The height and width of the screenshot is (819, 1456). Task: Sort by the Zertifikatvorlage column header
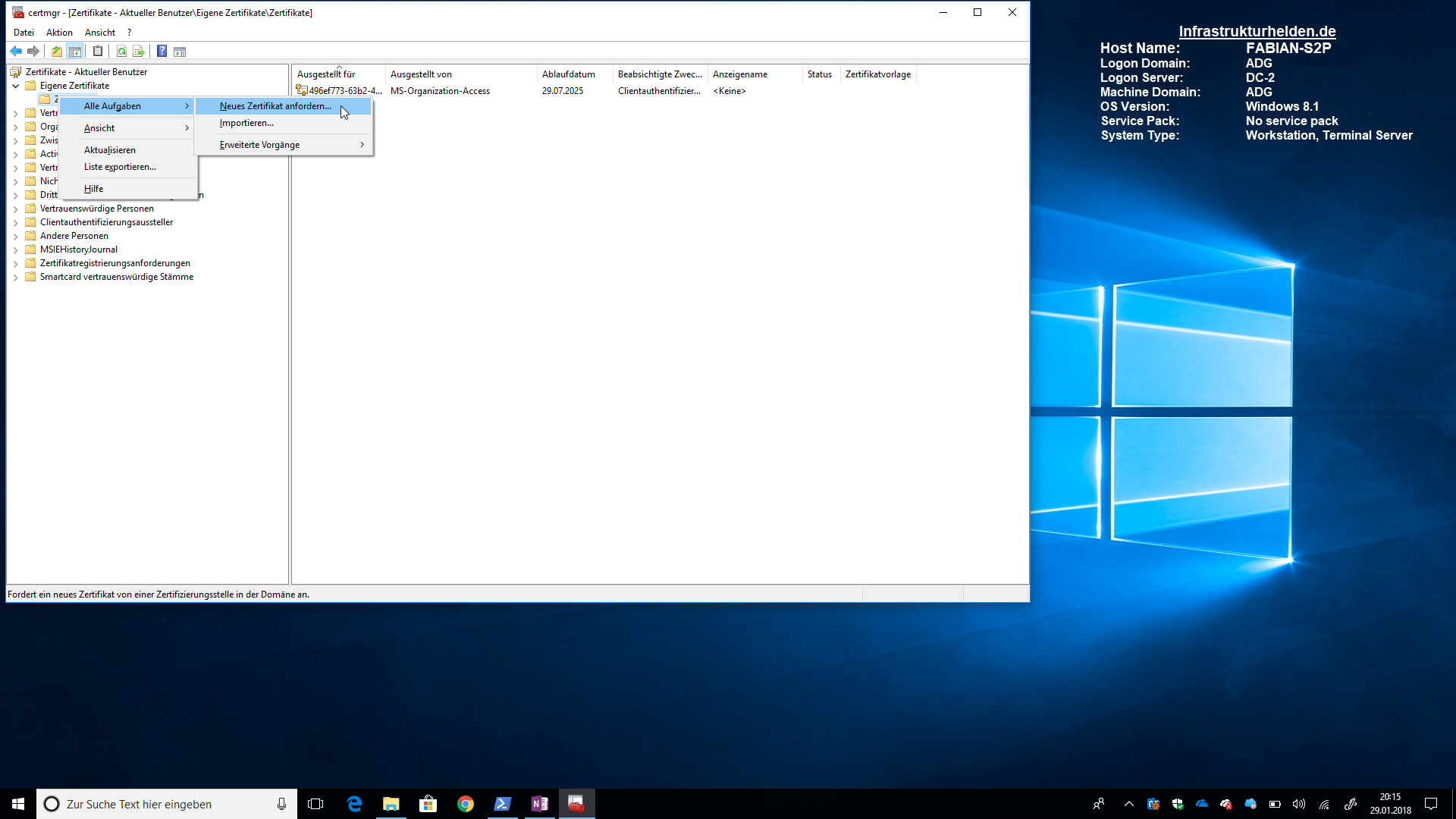pos(878,74)
